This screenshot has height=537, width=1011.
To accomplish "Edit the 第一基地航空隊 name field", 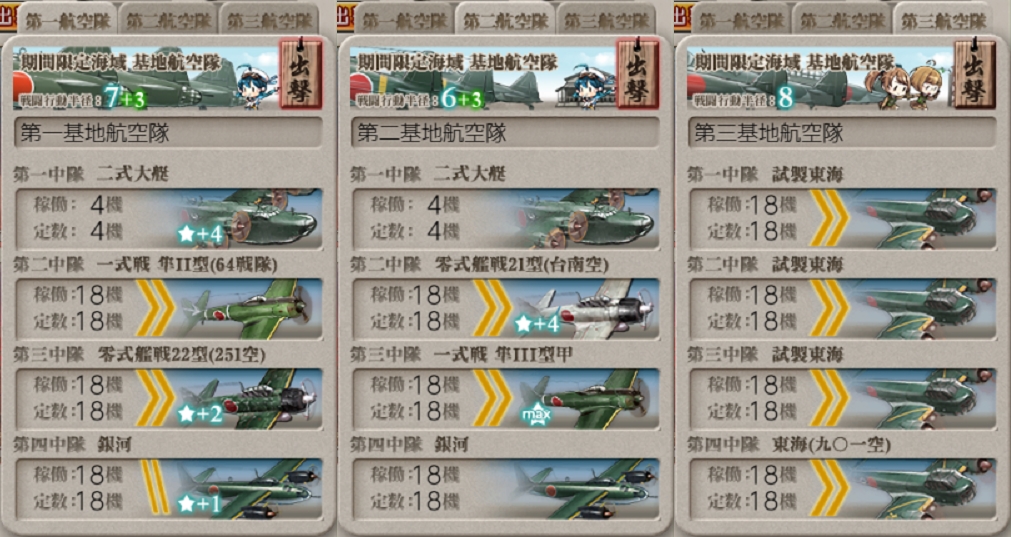I will [x=168, y=133].
